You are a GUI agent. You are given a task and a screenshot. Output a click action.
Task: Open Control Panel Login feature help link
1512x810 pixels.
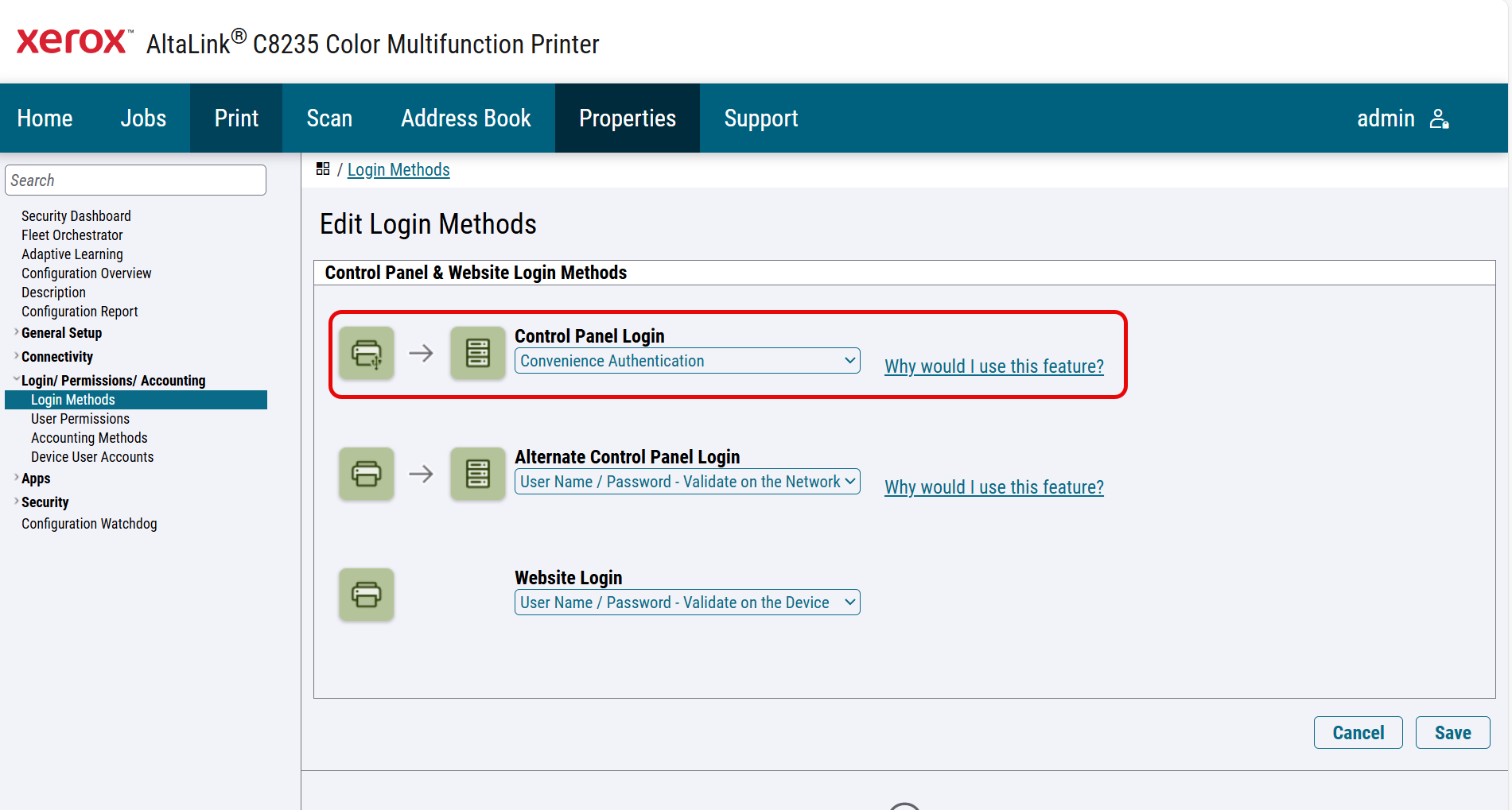tap(993, 366)
